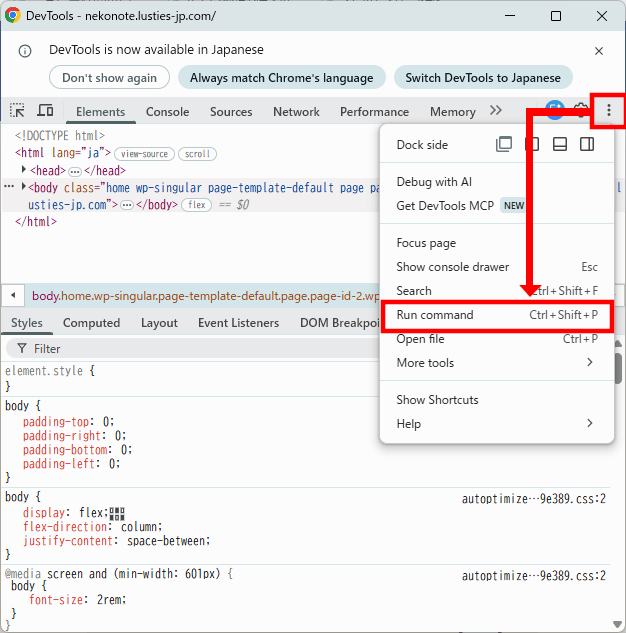The width and height of the screenshot is (626, 633).
Task: Dismiss the Japanese language info banner
Action: click(599, 51)
